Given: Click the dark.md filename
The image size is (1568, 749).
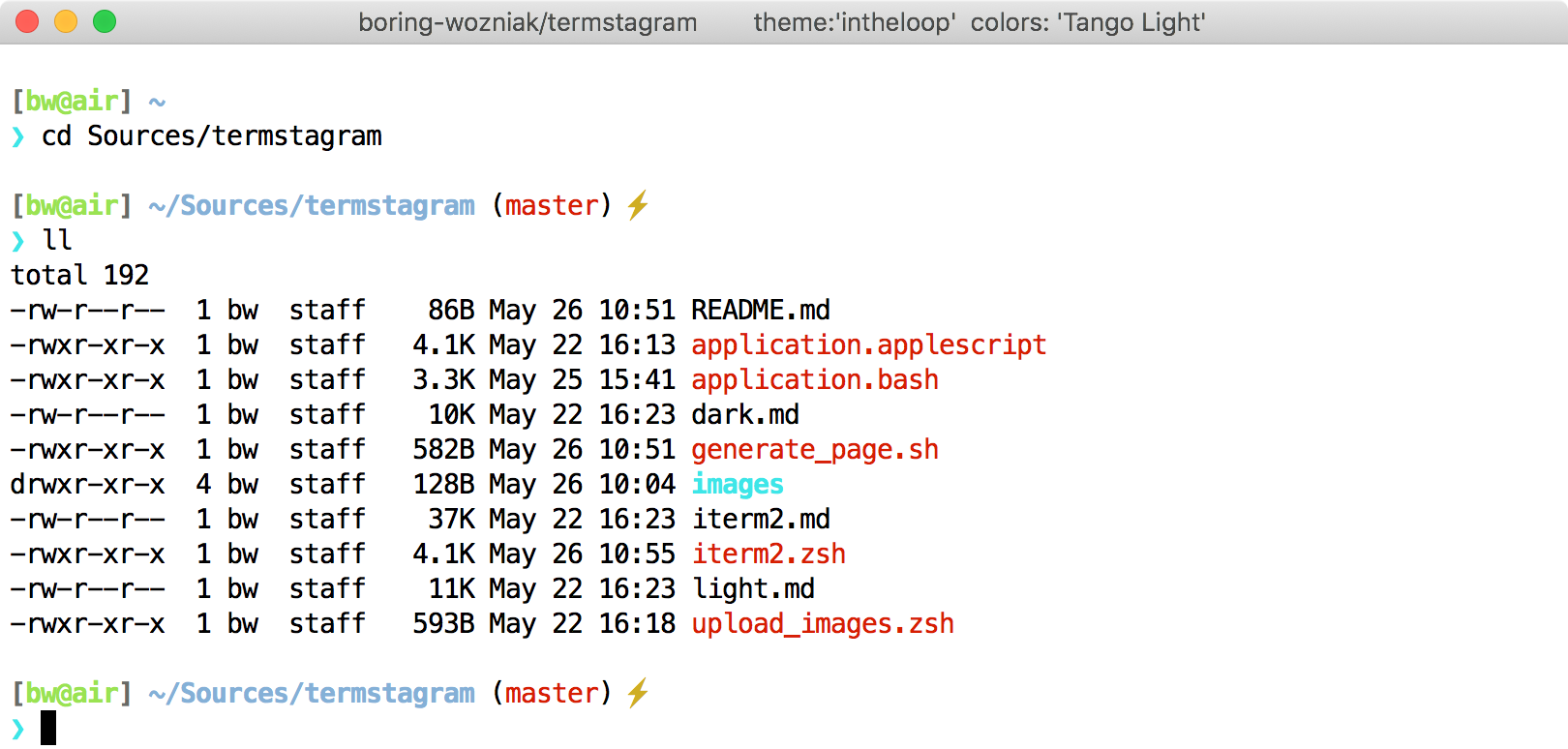Looking at the screenshot, I should point(745,414).
